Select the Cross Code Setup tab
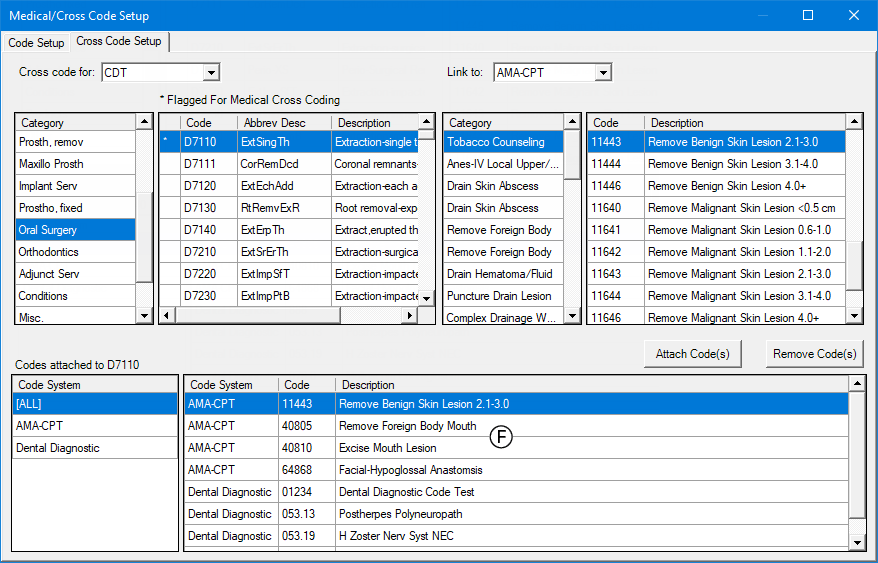The height and width of the screenshot is (563, 878). pyautogui.click(x=118, y=42)
